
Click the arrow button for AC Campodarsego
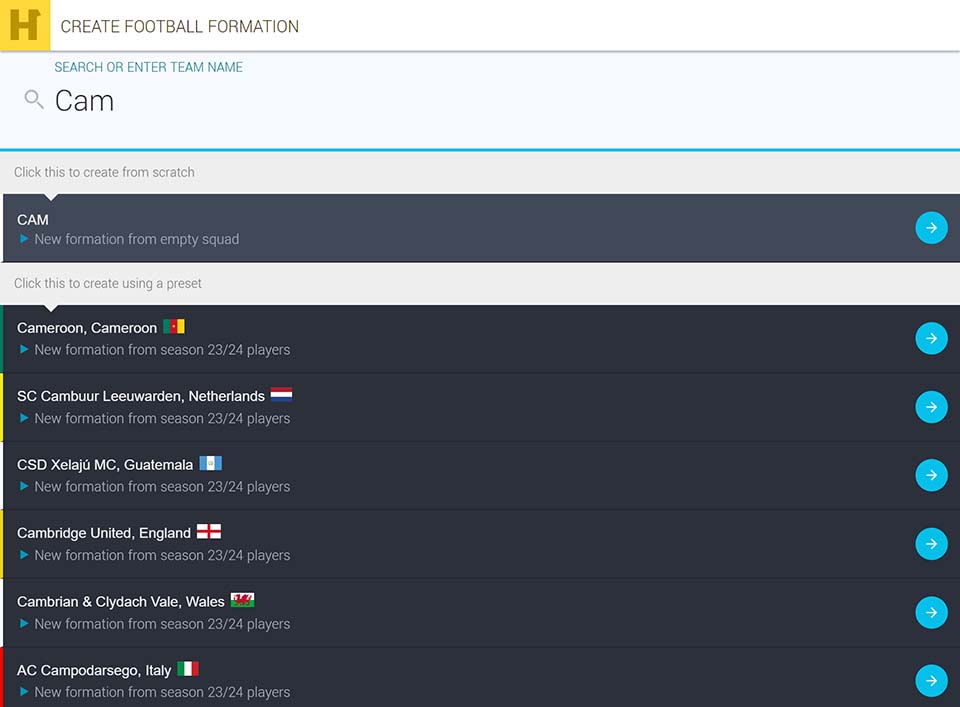point(931,681)
